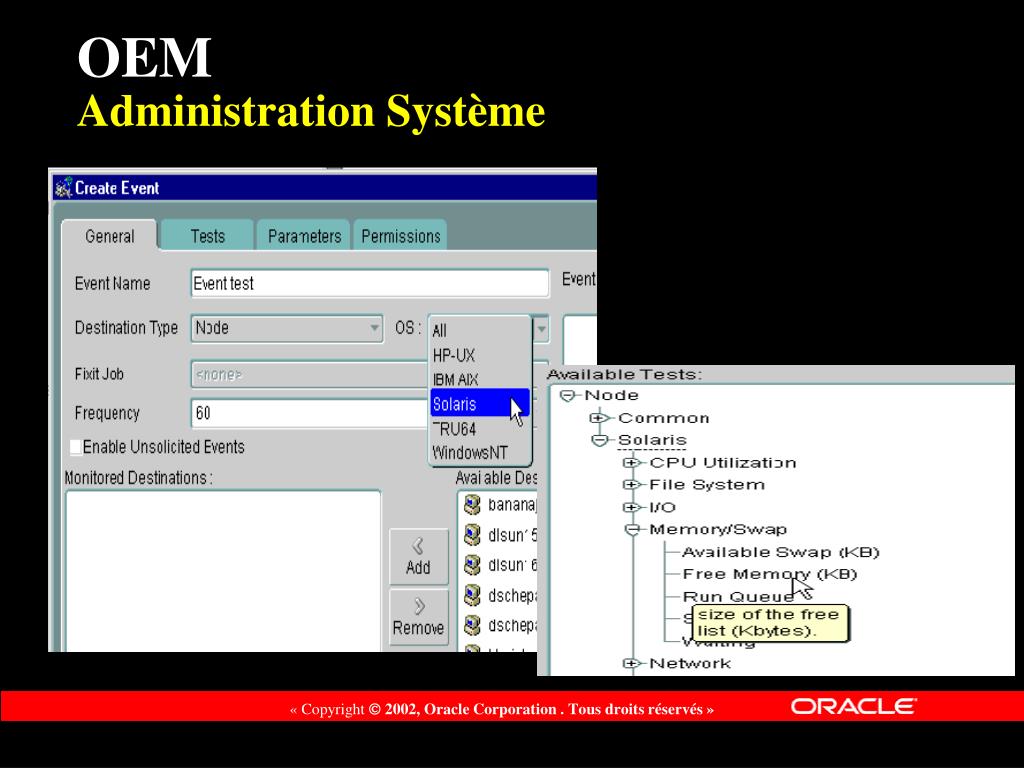
Task: Select Network label in tests tree
Action: 690,664
